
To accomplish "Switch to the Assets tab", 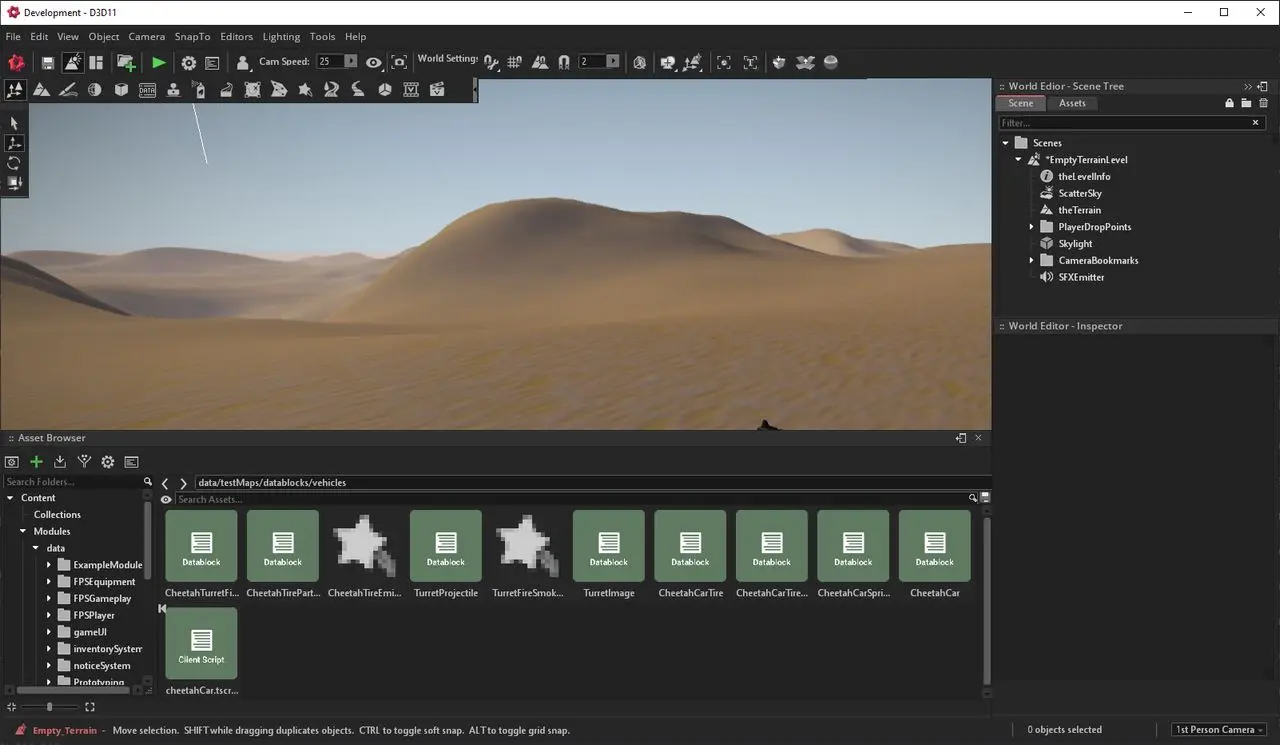I will pos(1072,103).
